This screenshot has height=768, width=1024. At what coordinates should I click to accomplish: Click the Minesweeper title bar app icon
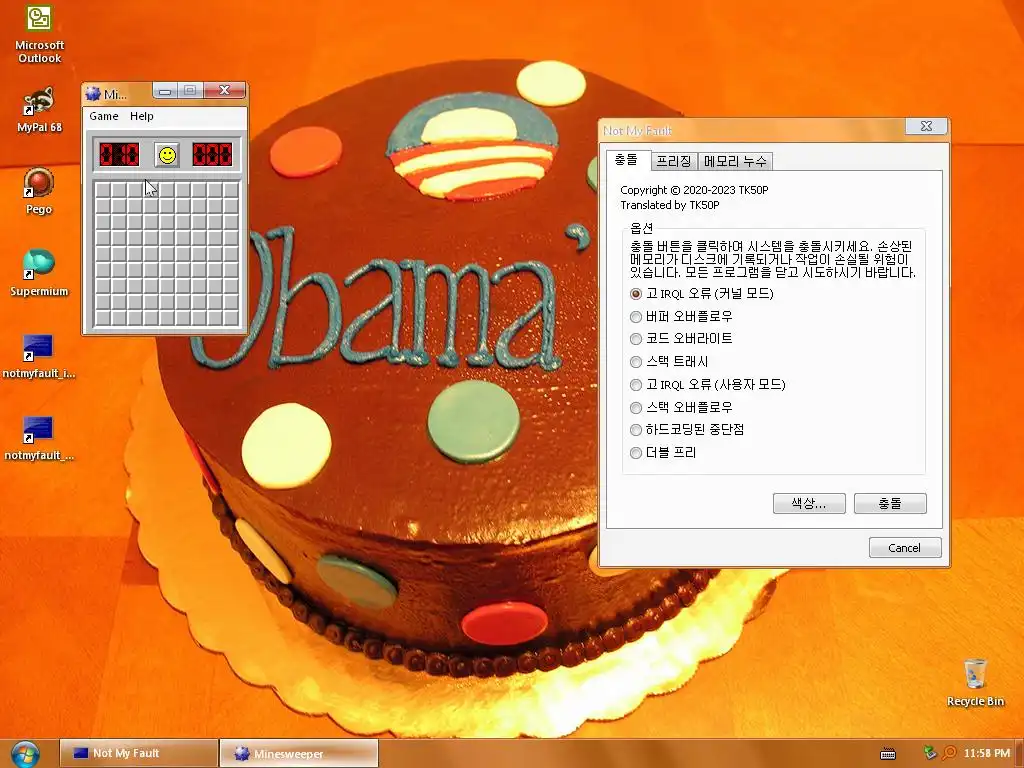click(93, 93)
